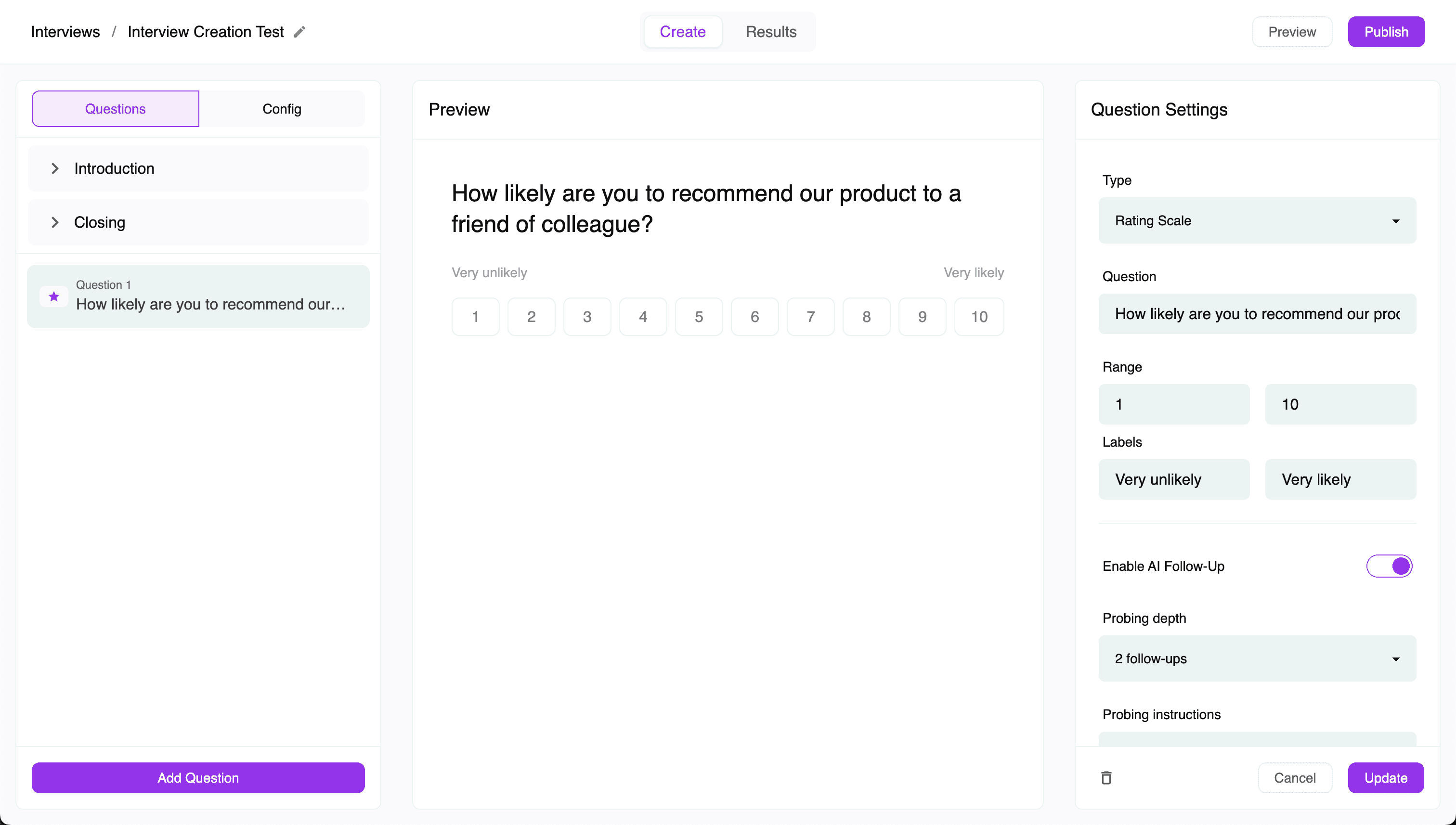
Task: Edit the interview title via pencil icon
Action: click(299, 32)
